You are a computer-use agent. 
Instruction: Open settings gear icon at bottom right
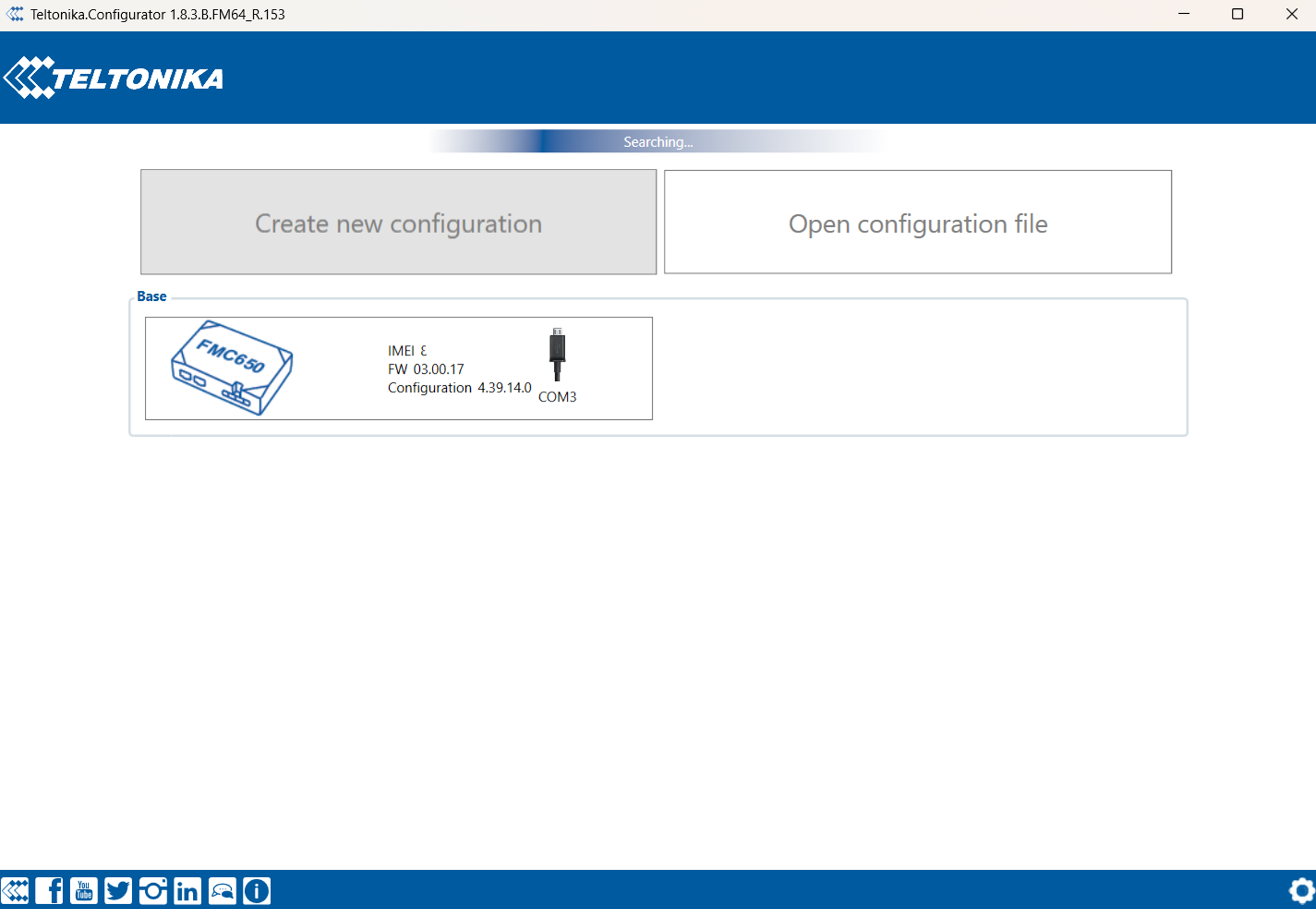[1301, 890]
